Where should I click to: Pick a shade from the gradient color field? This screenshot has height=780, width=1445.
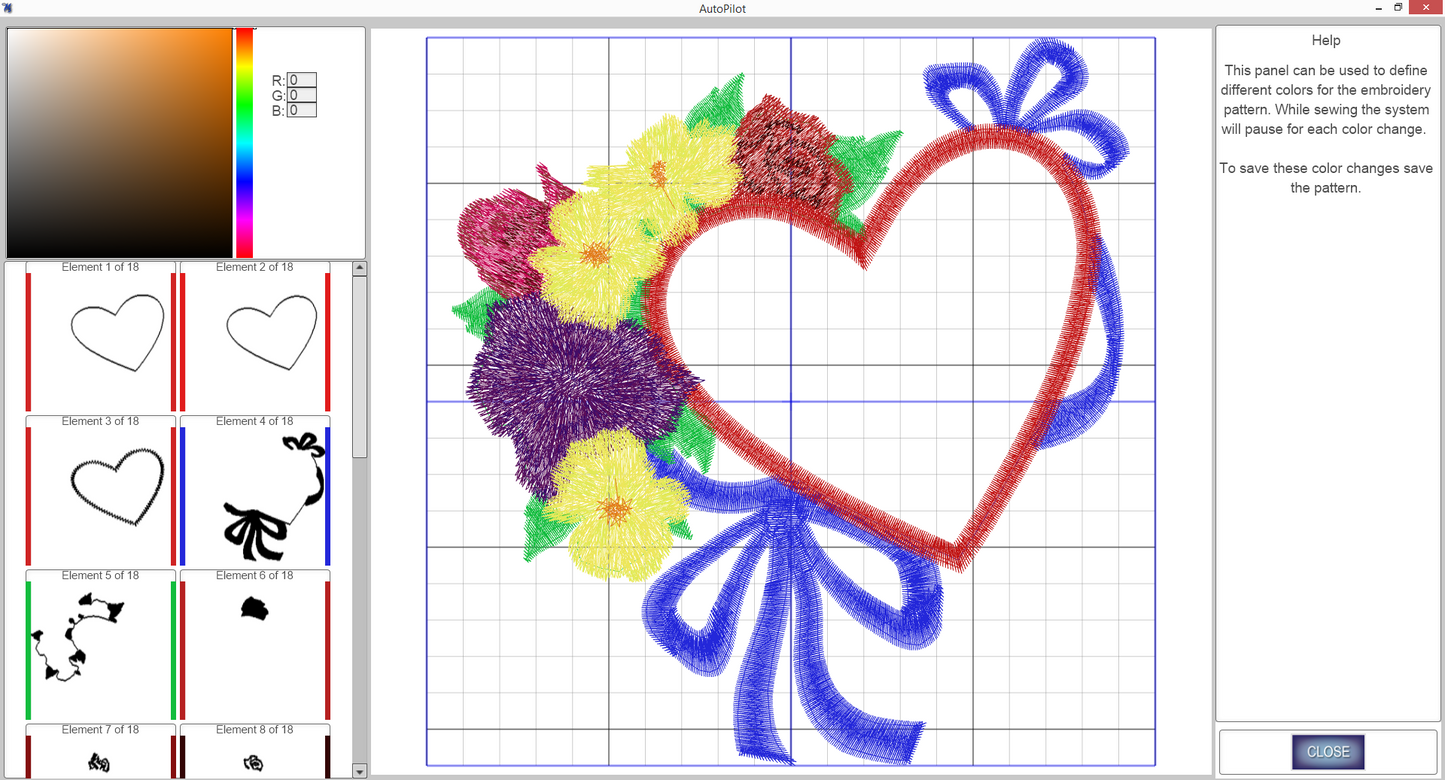(x=120, y=140)
